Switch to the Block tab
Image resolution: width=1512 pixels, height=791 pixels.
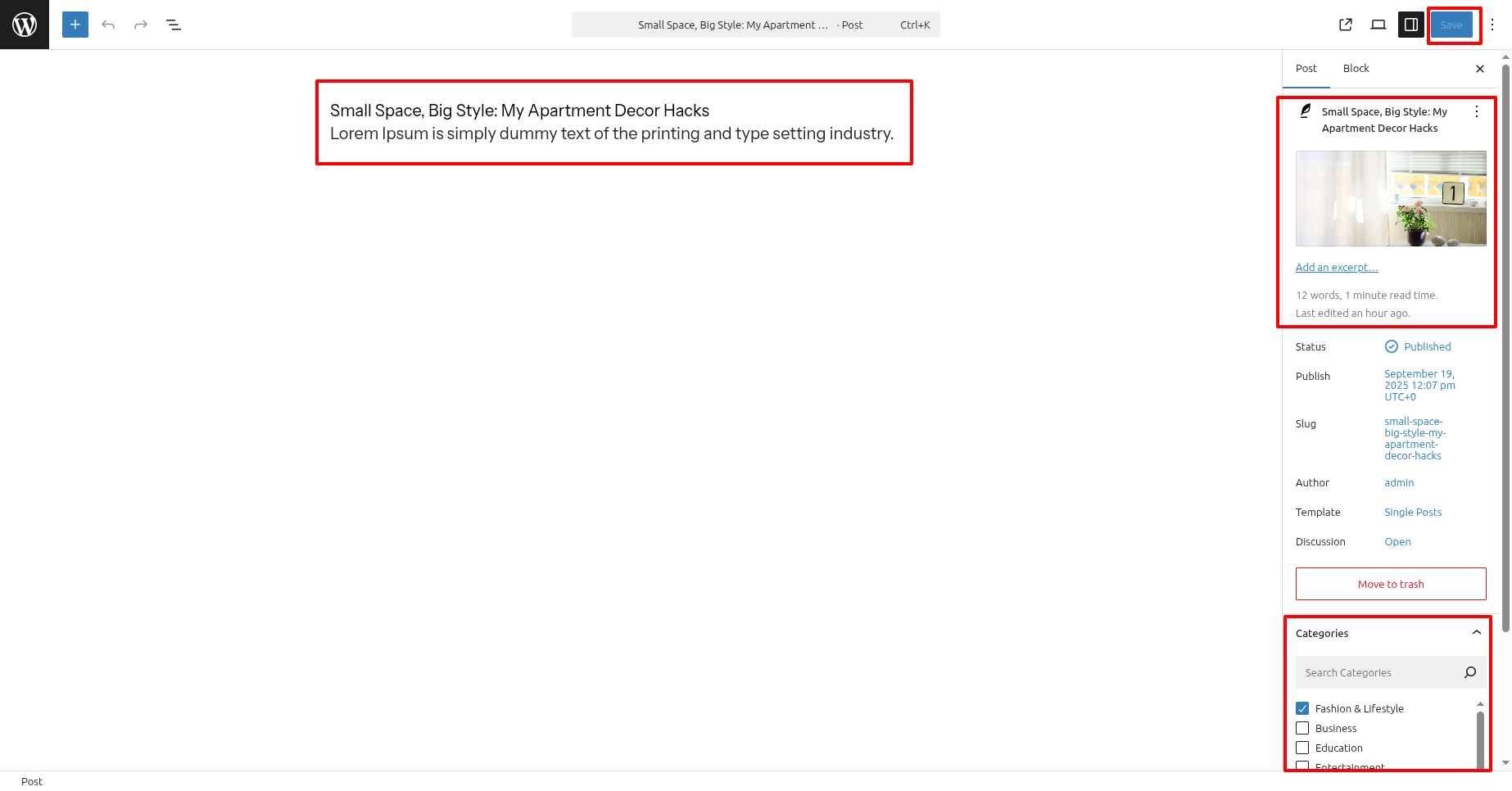pyautogui.click(x=1356, y=69)
